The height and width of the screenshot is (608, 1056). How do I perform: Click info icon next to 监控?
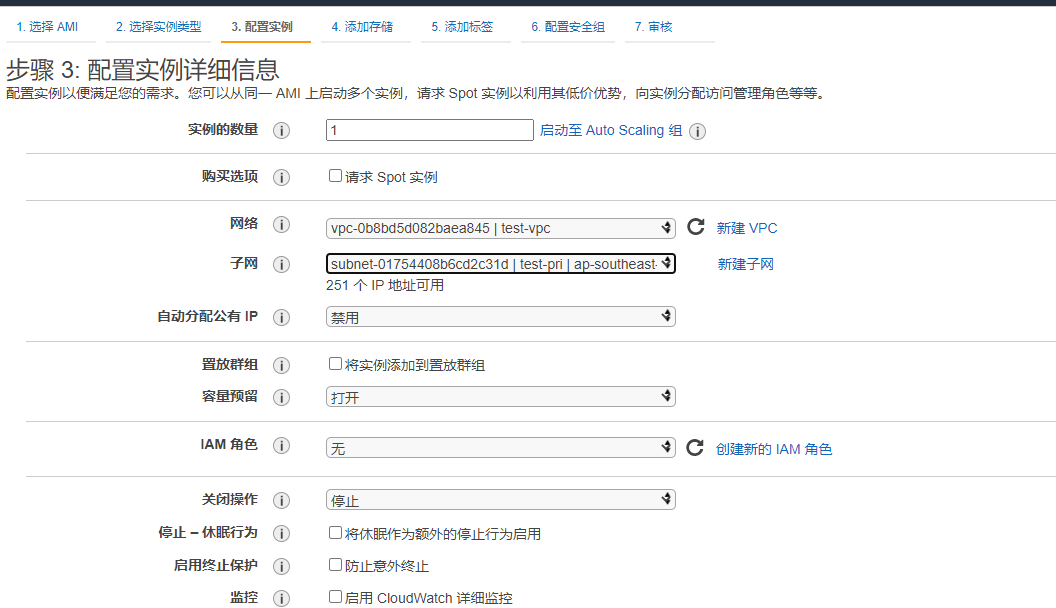point(282,598)
